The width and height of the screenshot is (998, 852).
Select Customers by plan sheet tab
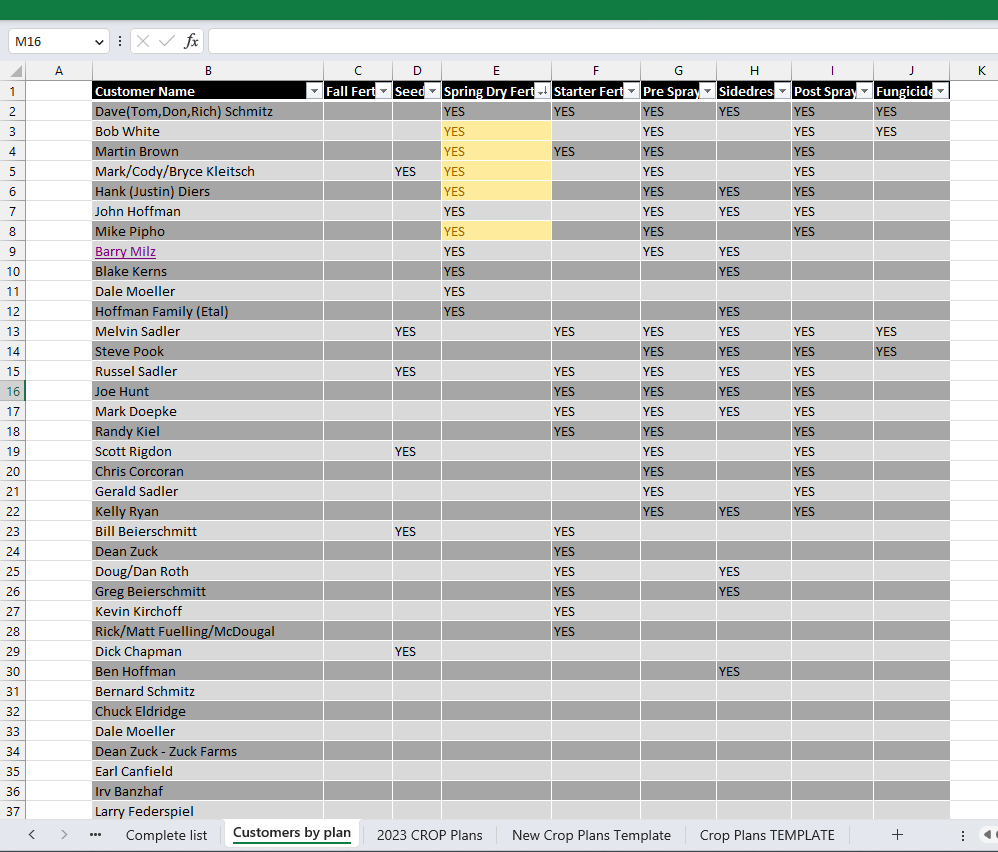click(x=292, y=833)
